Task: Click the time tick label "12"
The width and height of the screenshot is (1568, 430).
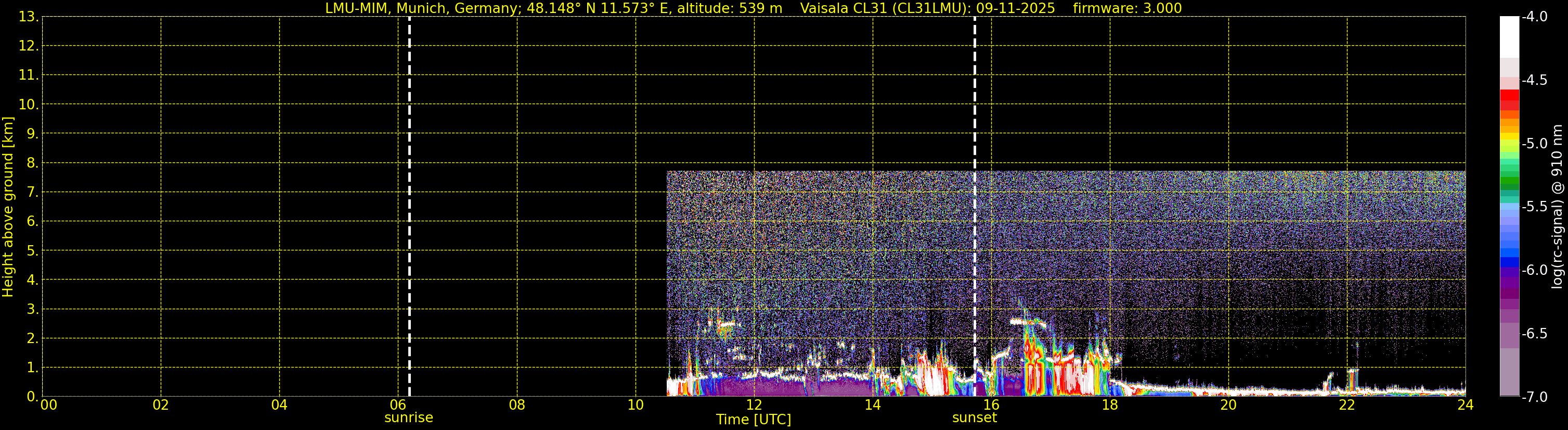Action: click(x=754, y=405)
